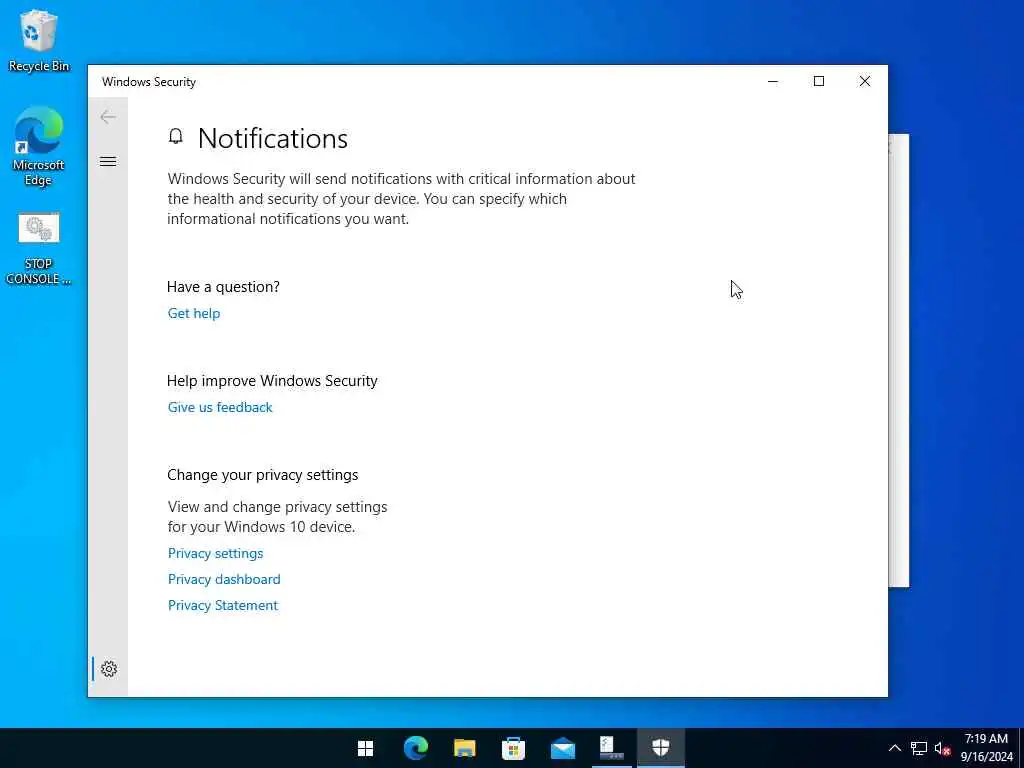Close the Windows Security window
Screen dimensions: 1024x768
coord(865,81)
